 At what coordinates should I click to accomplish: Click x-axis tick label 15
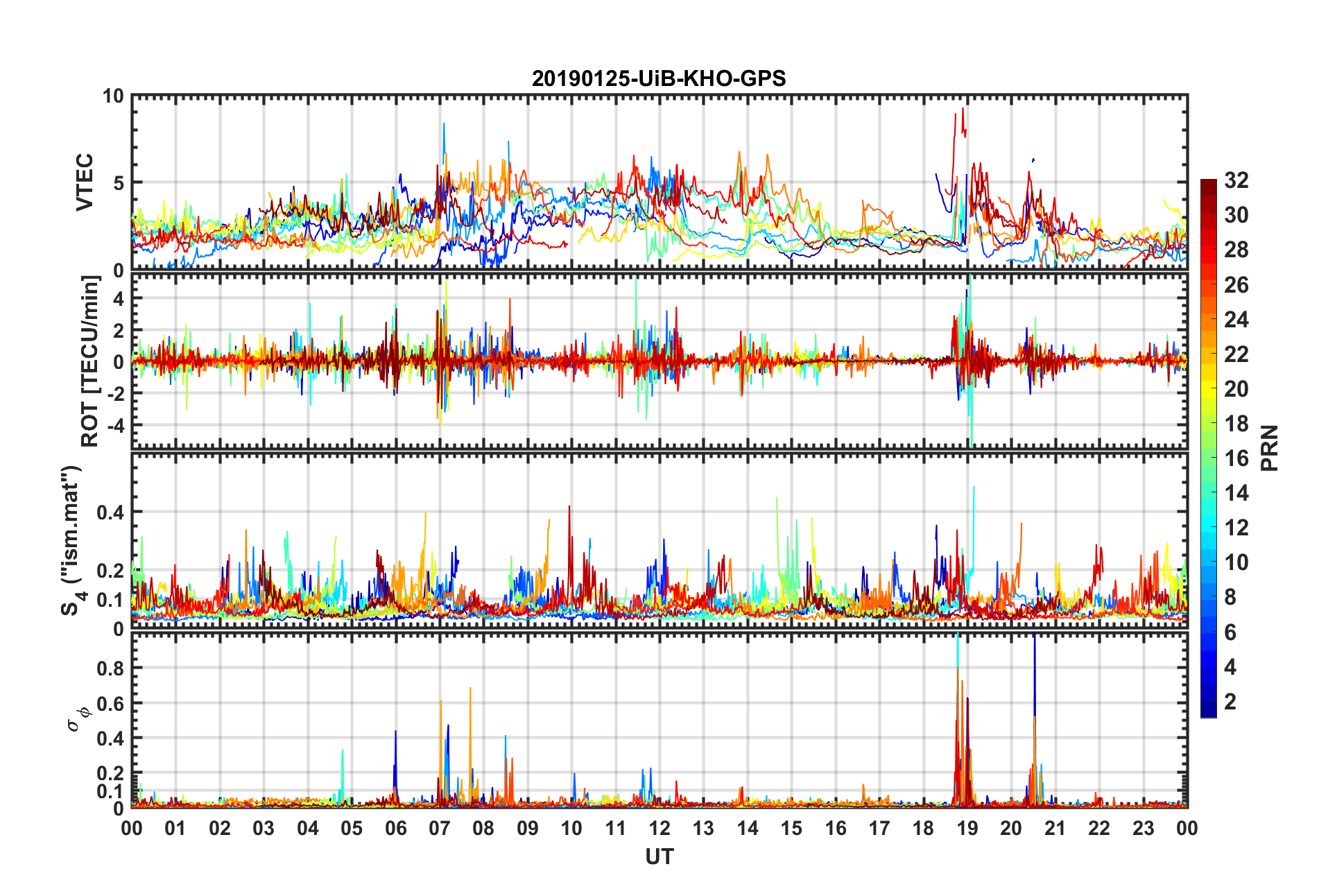791,829
